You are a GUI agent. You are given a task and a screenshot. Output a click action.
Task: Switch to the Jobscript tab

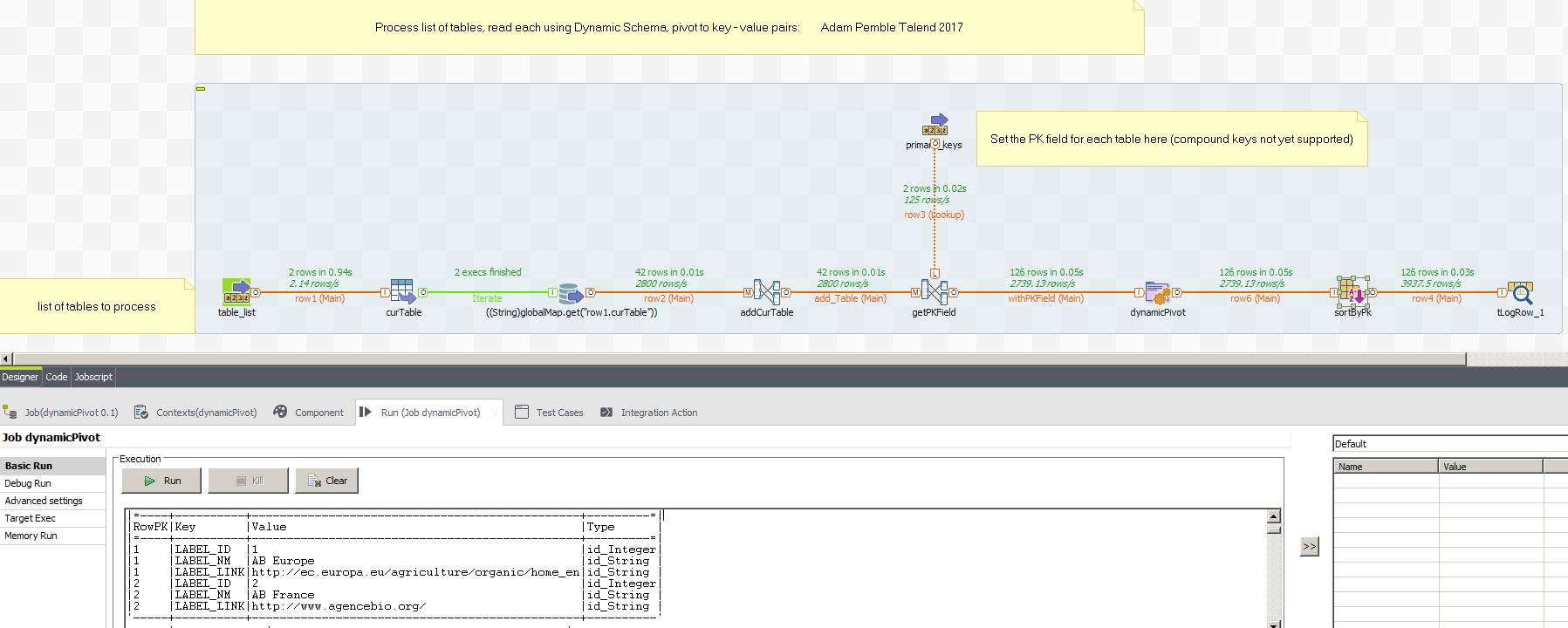pyautogui.click(x=93, y=377)
